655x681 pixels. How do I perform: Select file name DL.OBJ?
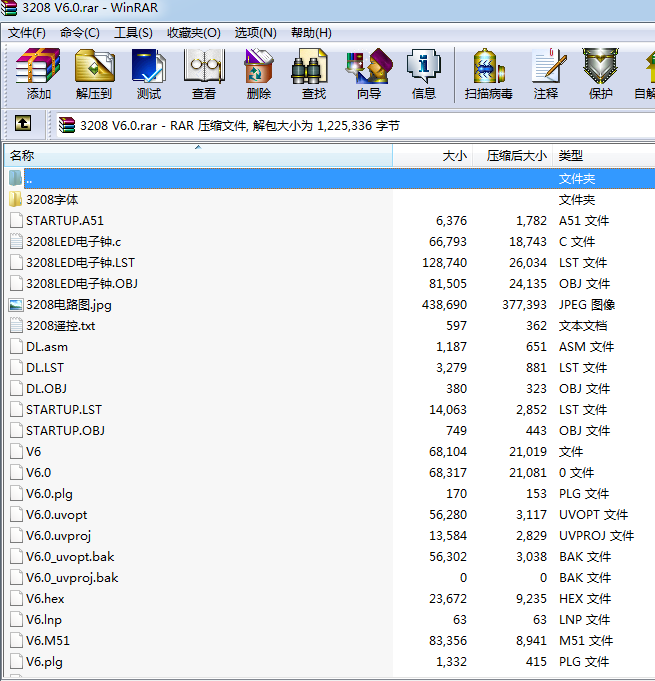[46, 389]
